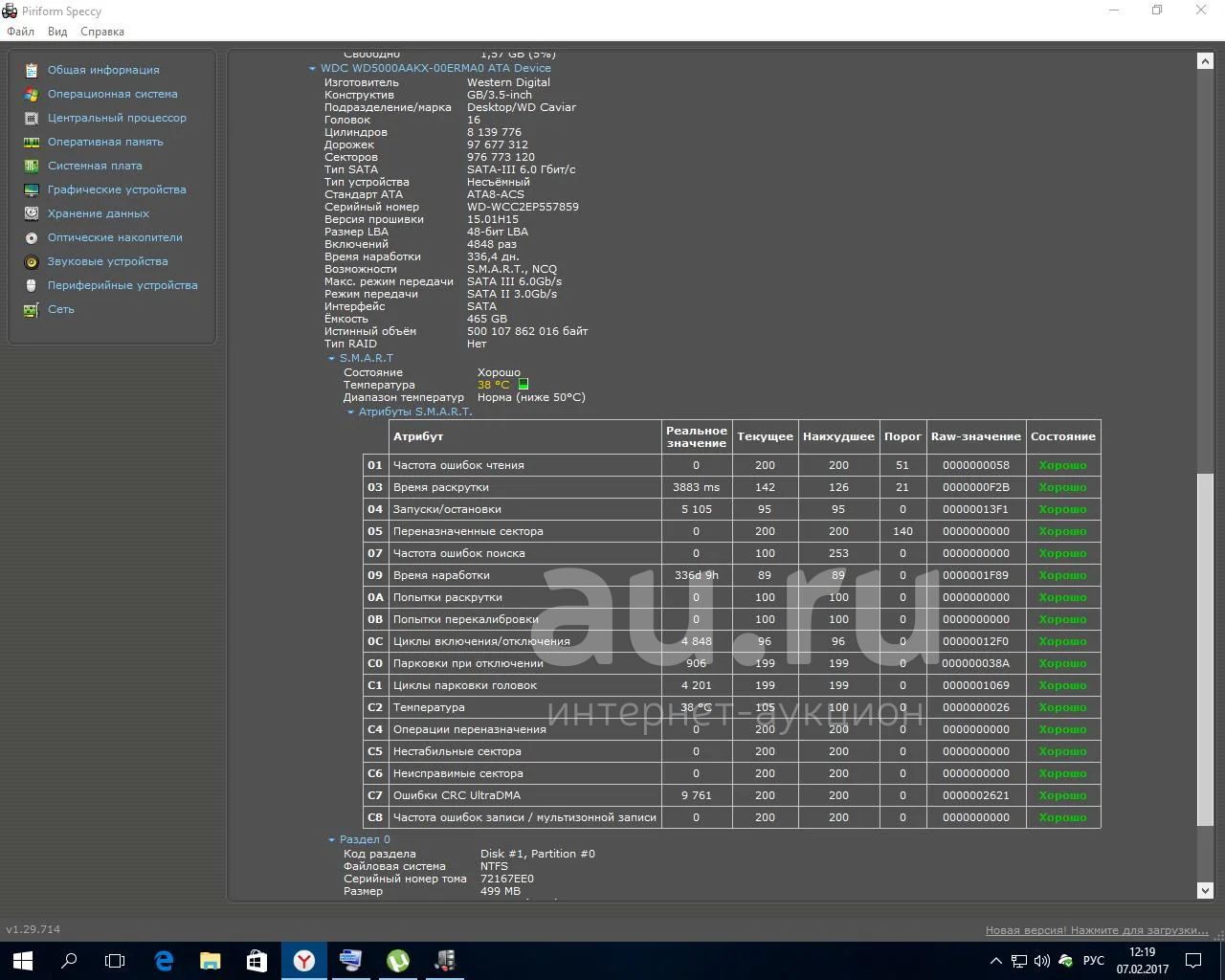Open the Windows Store taskbar icon
The width and height of the screenshot is (1225, 980).
coord(256,961)
